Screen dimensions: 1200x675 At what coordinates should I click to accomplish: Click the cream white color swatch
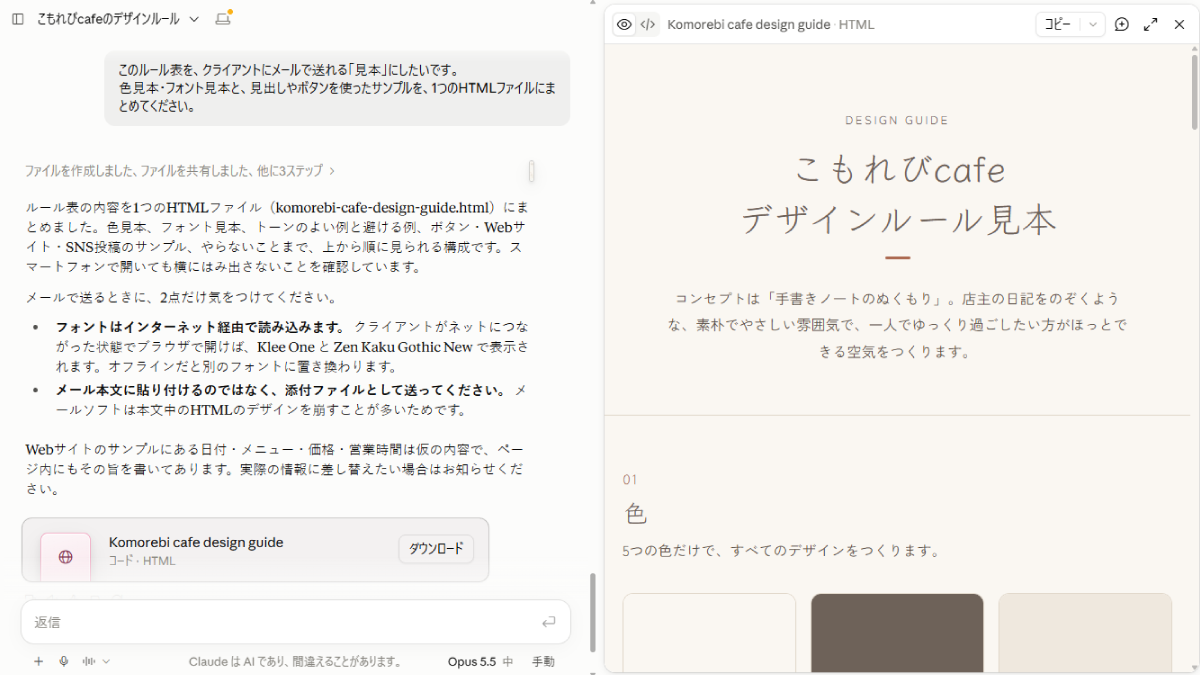point(709,633)
